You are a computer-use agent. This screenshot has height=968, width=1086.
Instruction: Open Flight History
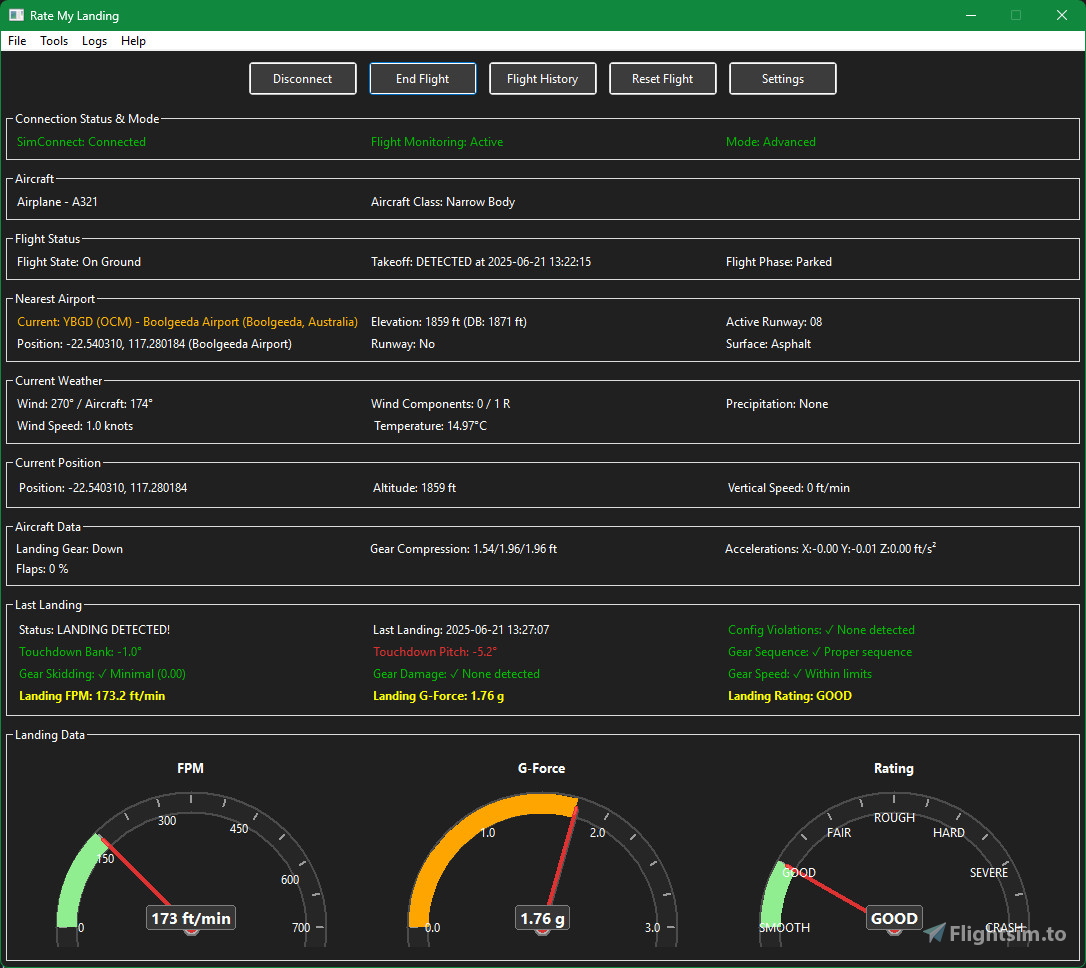point(542,78)
